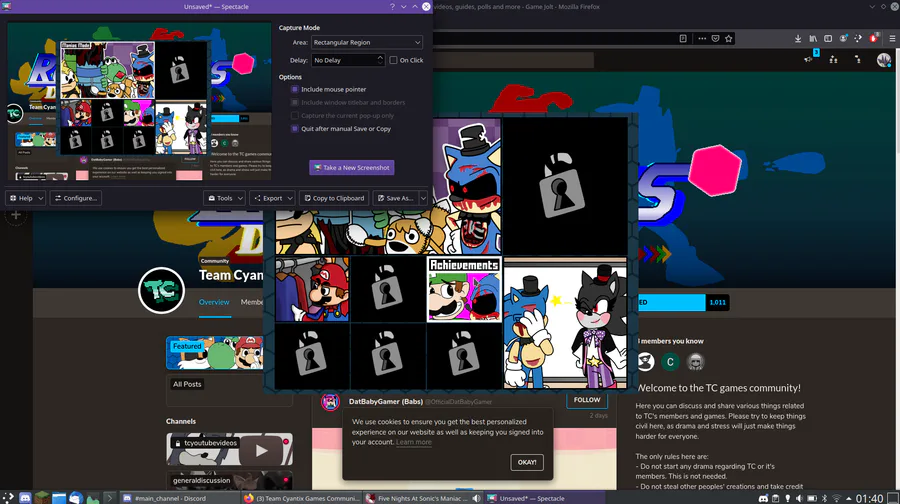This screenshot has height=504, width=900.
Task: Open Game Jolt friends icon
Action: click(833, 59)
